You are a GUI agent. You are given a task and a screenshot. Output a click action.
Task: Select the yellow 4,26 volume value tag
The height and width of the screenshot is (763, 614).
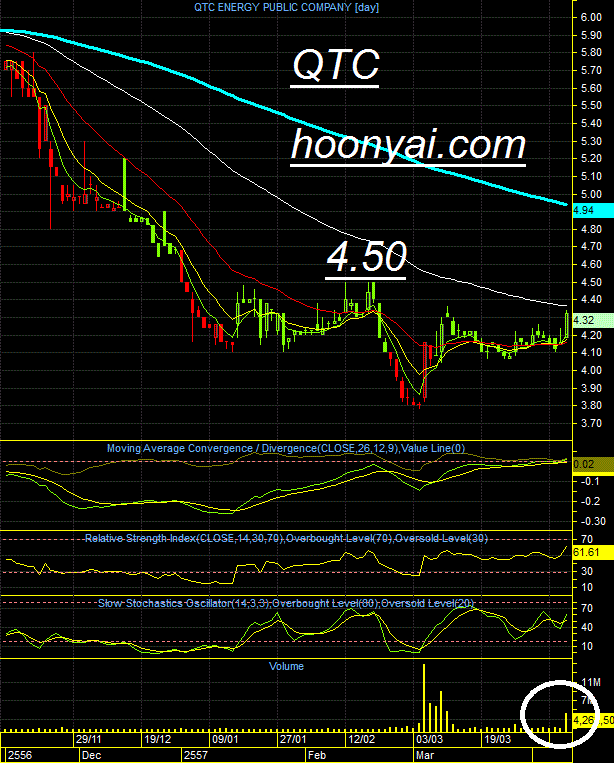[593, 720]
